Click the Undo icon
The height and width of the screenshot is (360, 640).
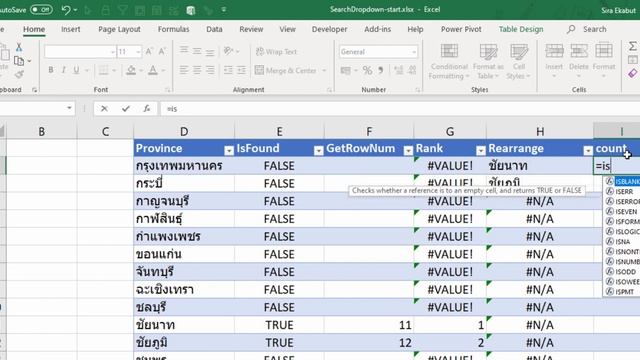tap(65, 10)
